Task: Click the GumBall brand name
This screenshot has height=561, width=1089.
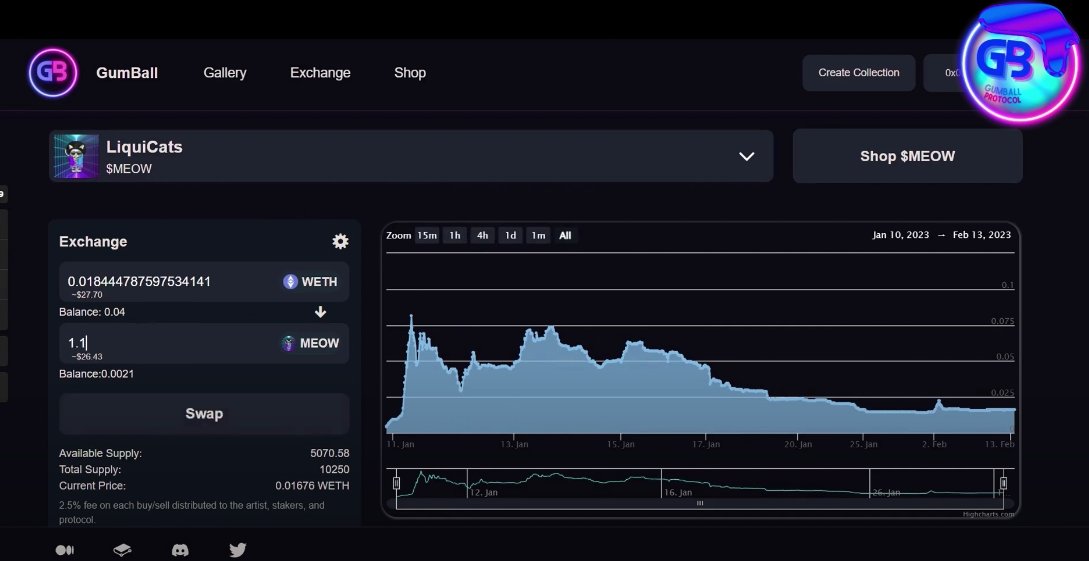Action: [x=127, y=73]
